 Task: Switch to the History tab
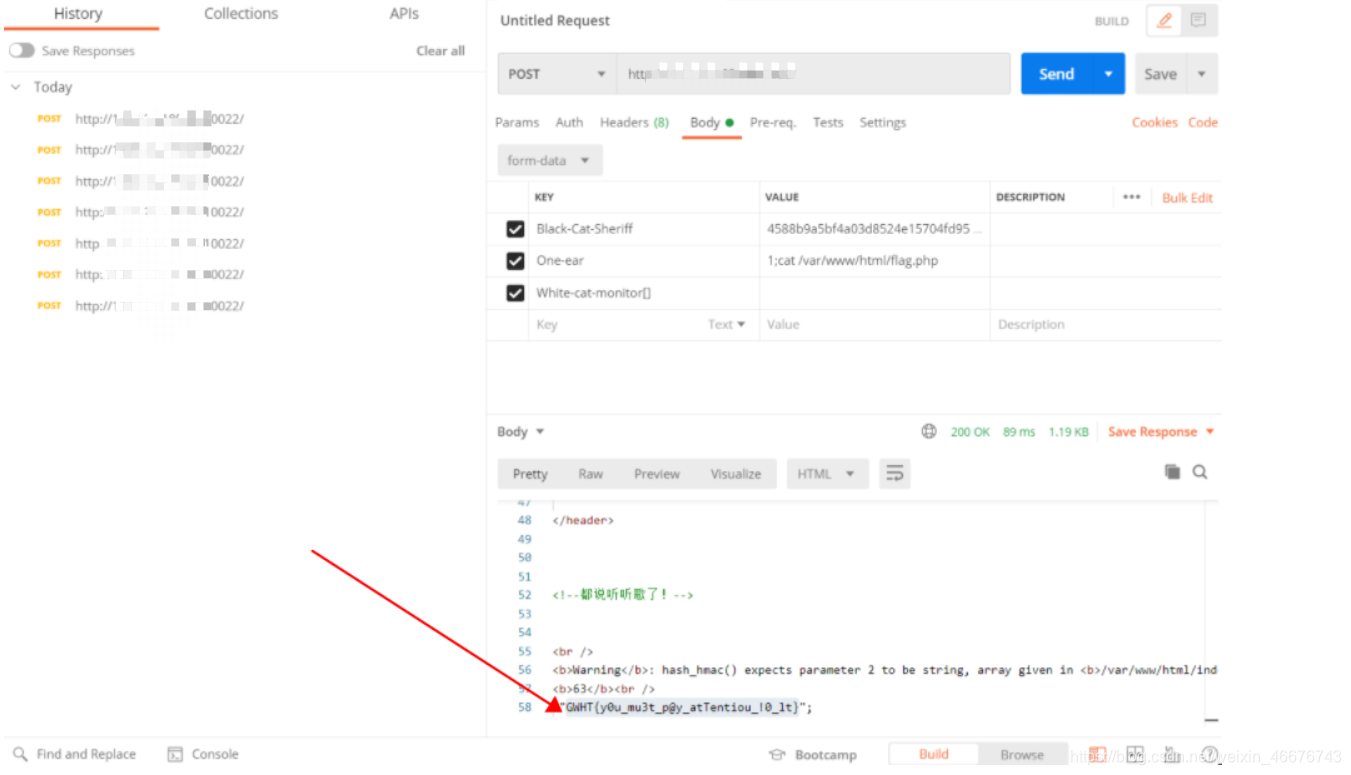[78, 14]
